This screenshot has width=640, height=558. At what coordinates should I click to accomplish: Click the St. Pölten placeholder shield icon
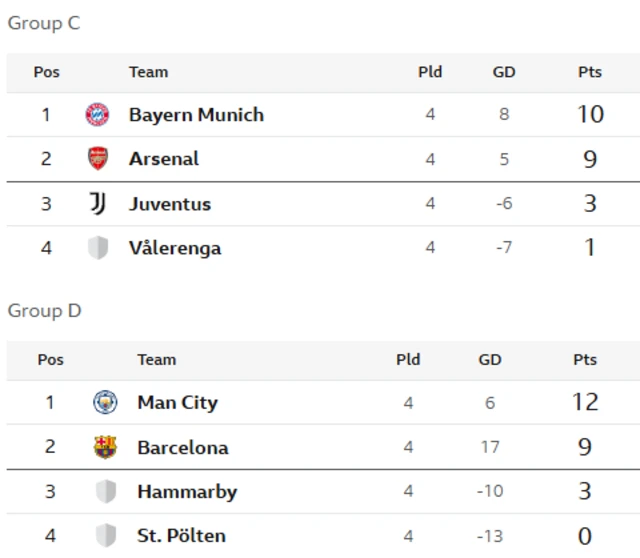[106, 535]
